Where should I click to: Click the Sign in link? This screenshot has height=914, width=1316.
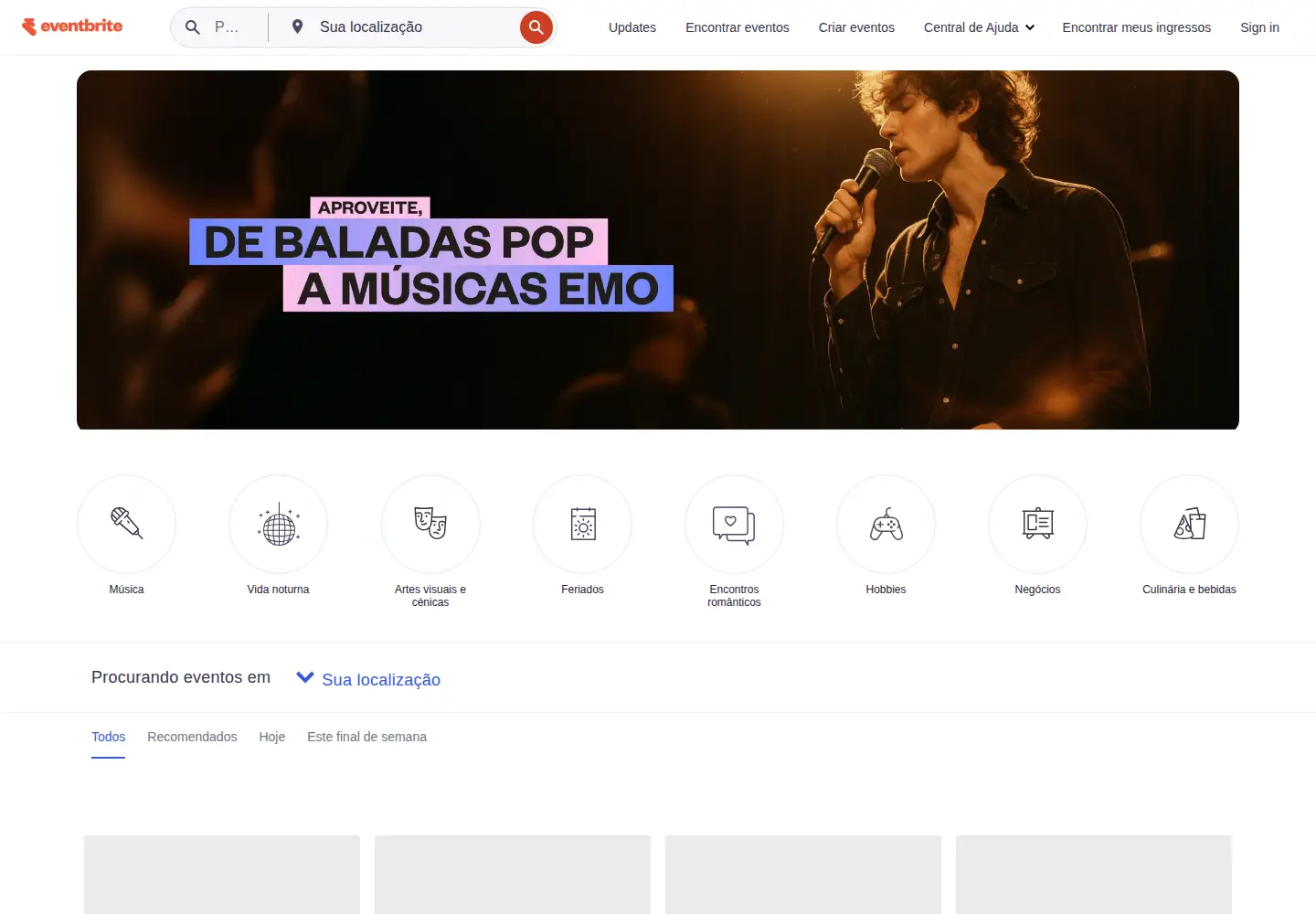[x=1259, y=27]
